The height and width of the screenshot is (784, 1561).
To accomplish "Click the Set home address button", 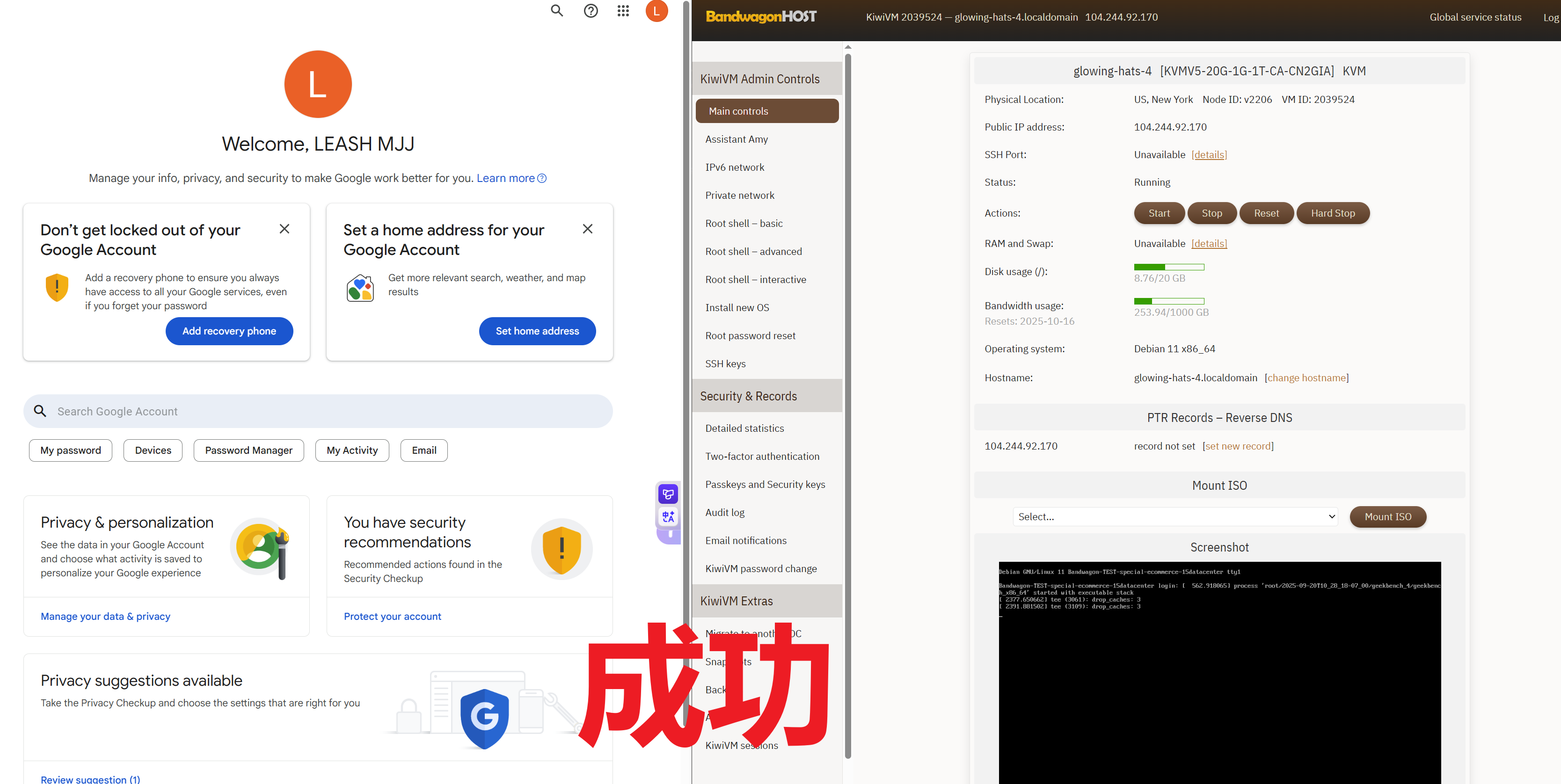I will (537, 331).
